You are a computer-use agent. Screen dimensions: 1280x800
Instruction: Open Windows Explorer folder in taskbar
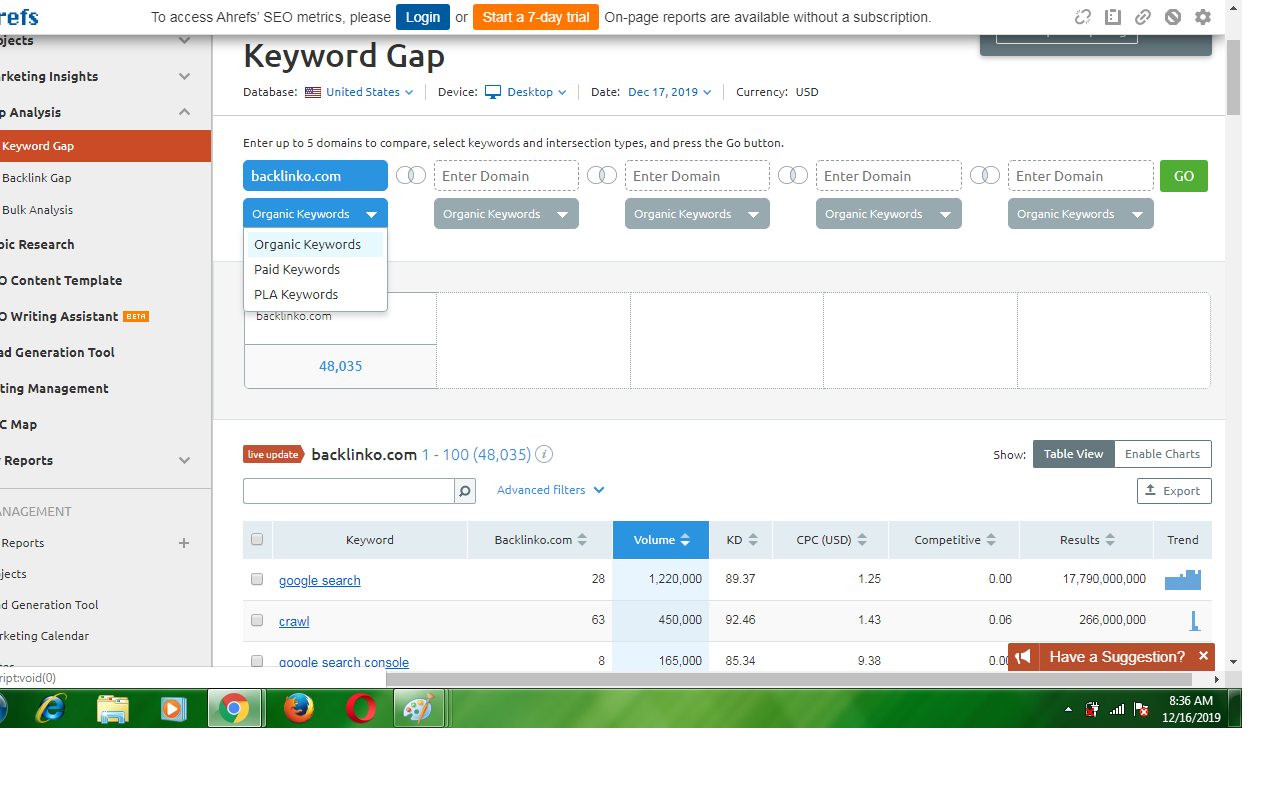coord(112,709)
